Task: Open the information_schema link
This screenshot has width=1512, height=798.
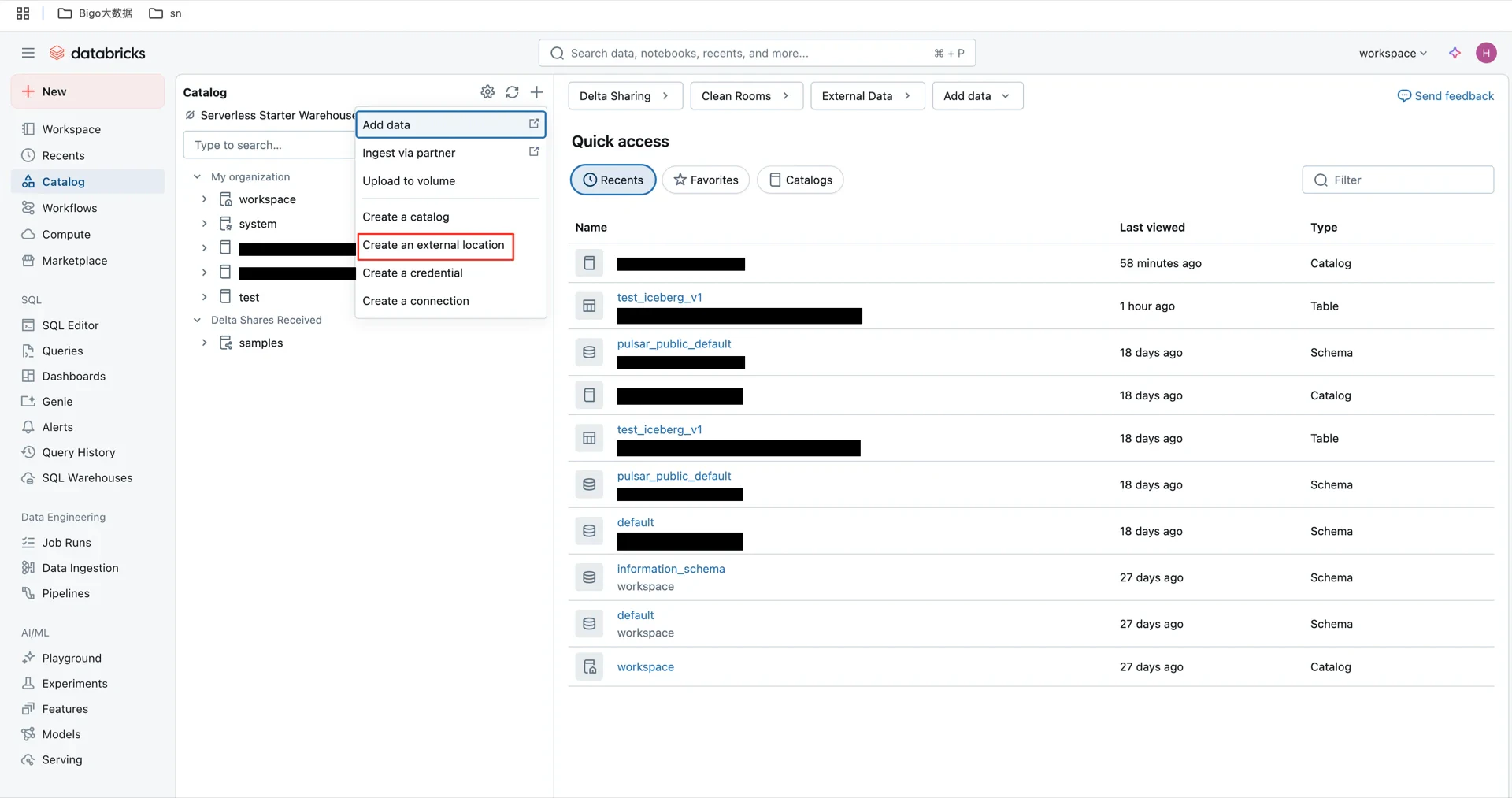Action: click(x=671, y=569)
